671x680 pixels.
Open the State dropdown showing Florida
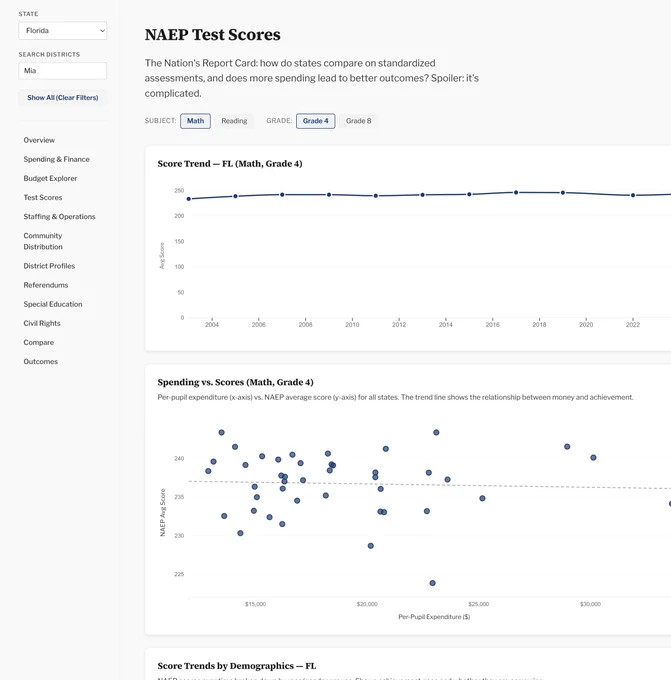tap(62, 31)
